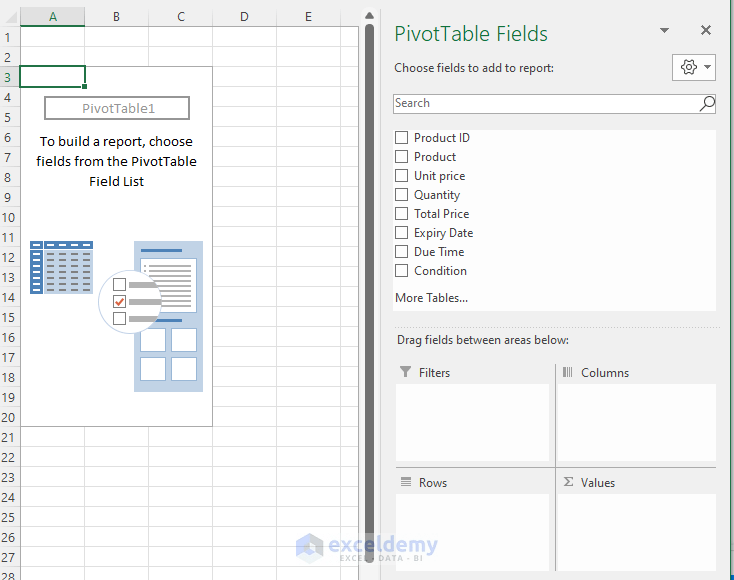Viewport: 734px width, 580px height.
Task: Click inside the Columns area box
Action: [637, 422]
